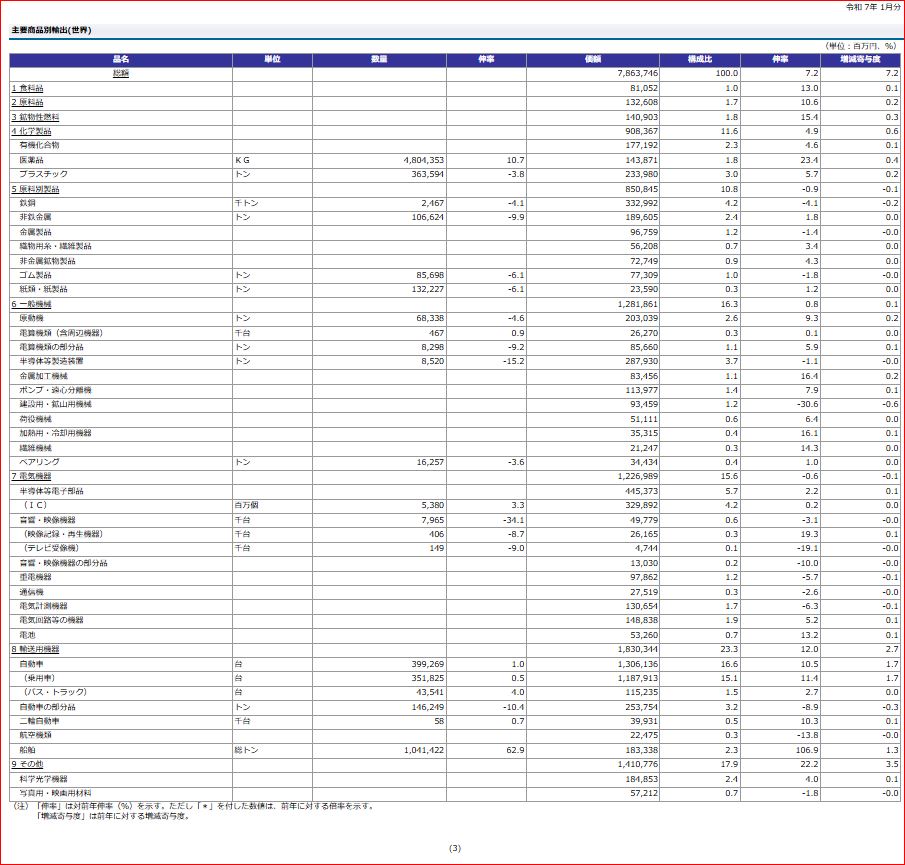Click the 単位 column header
905x865 pixels.
(x=272, y=59)
